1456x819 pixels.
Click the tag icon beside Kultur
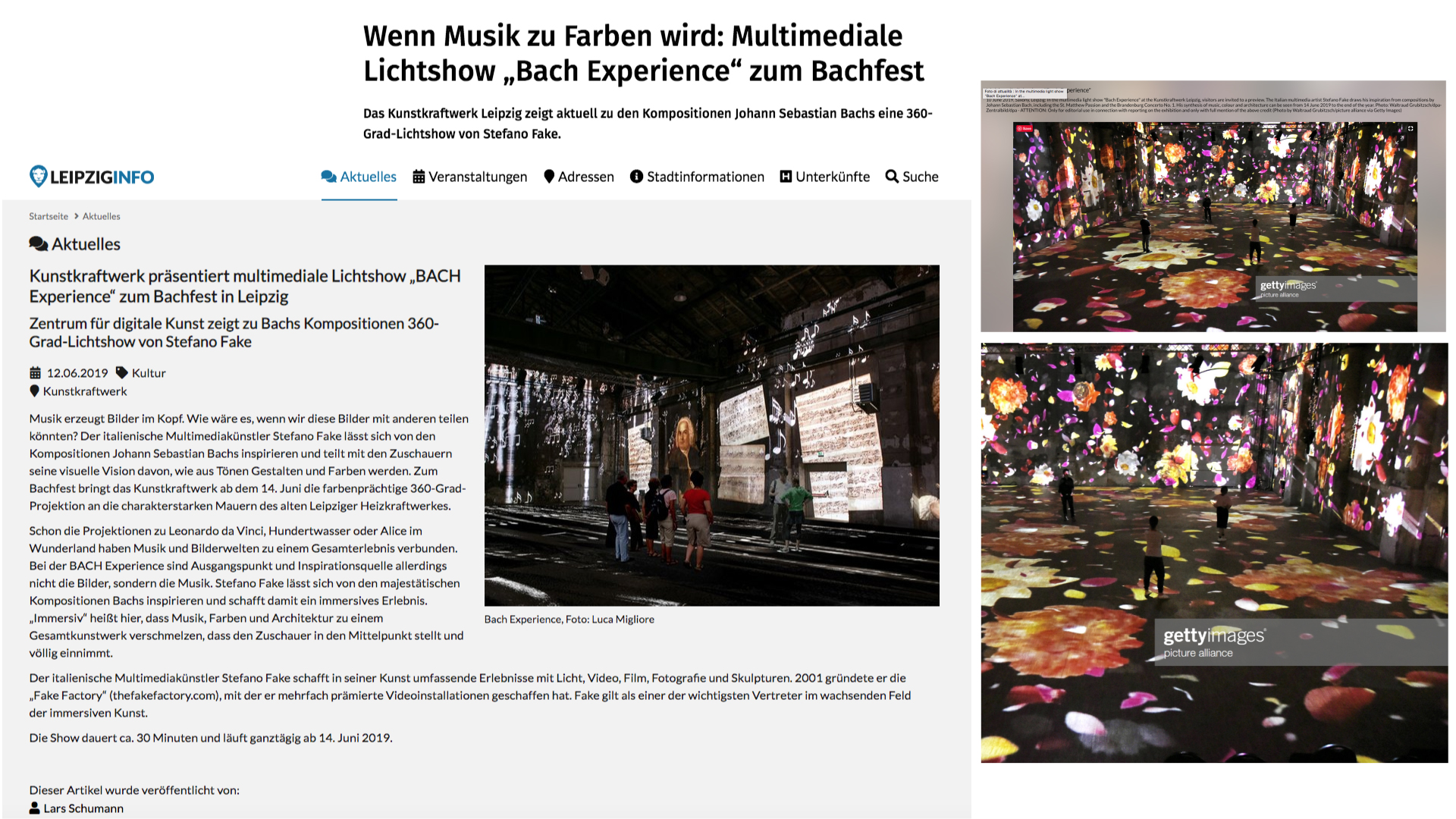pyautogui.click(x=121, y=372)
